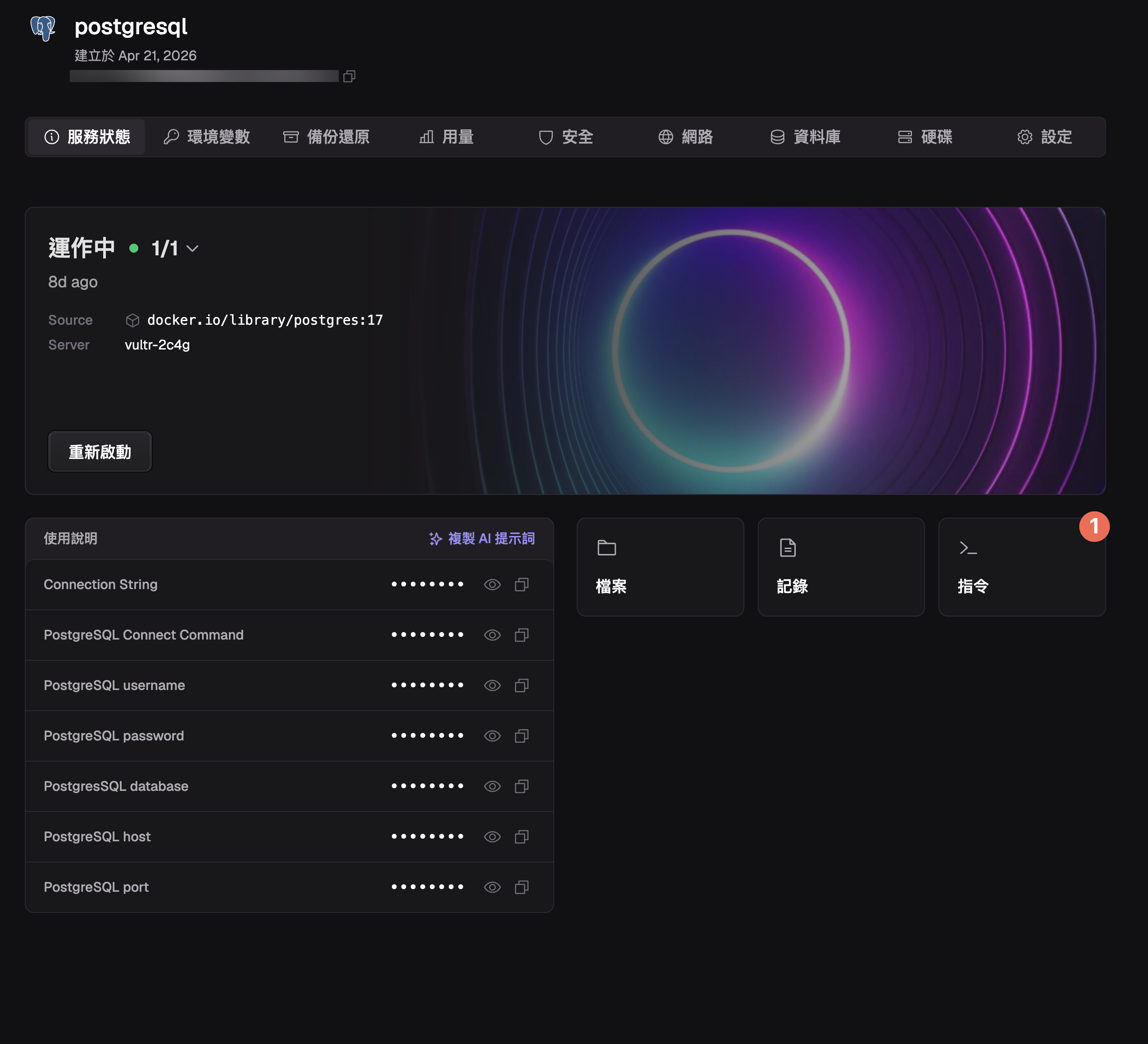Select the 服務狀態 tab

(87, 137)
